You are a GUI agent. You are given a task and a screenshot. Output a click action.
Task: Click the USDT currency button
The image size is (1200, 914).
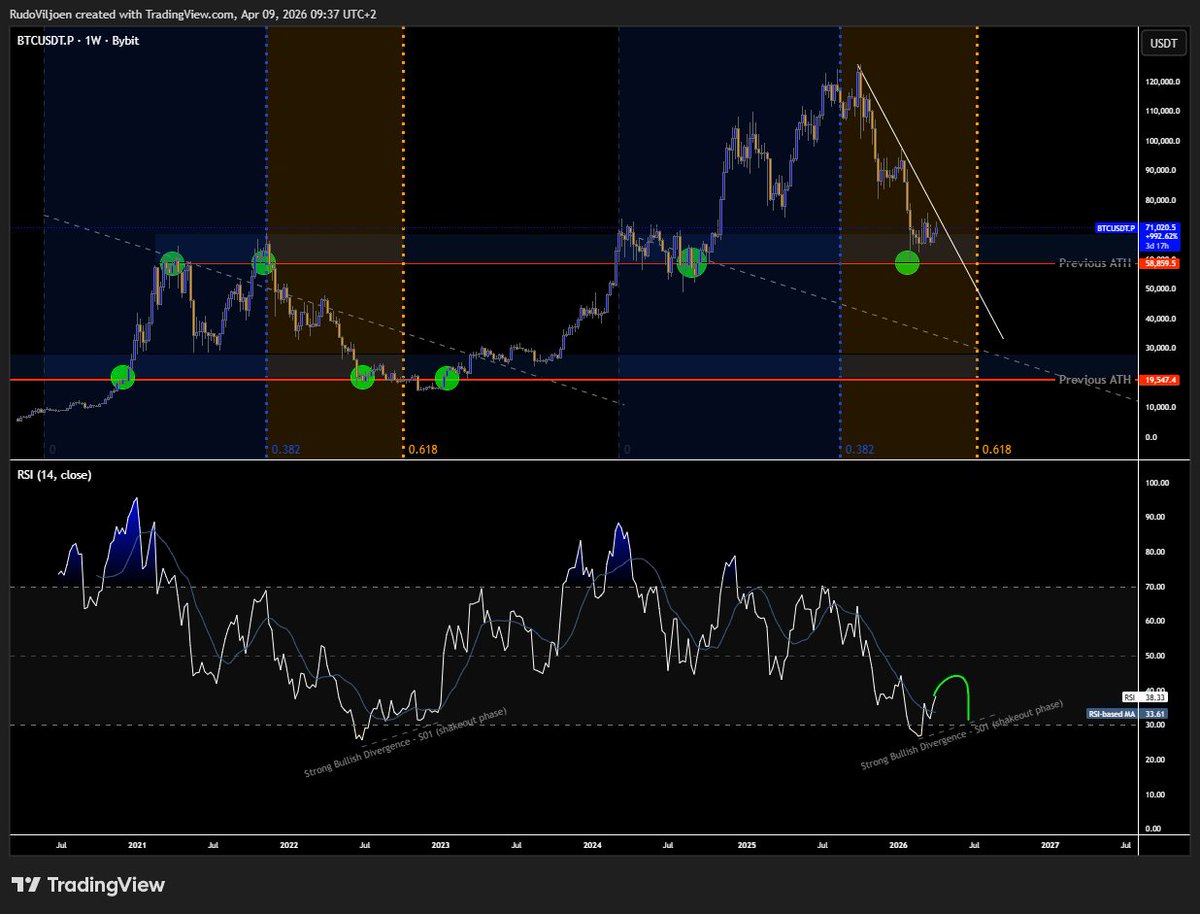pyautogui.click(x=1164, y=43)
